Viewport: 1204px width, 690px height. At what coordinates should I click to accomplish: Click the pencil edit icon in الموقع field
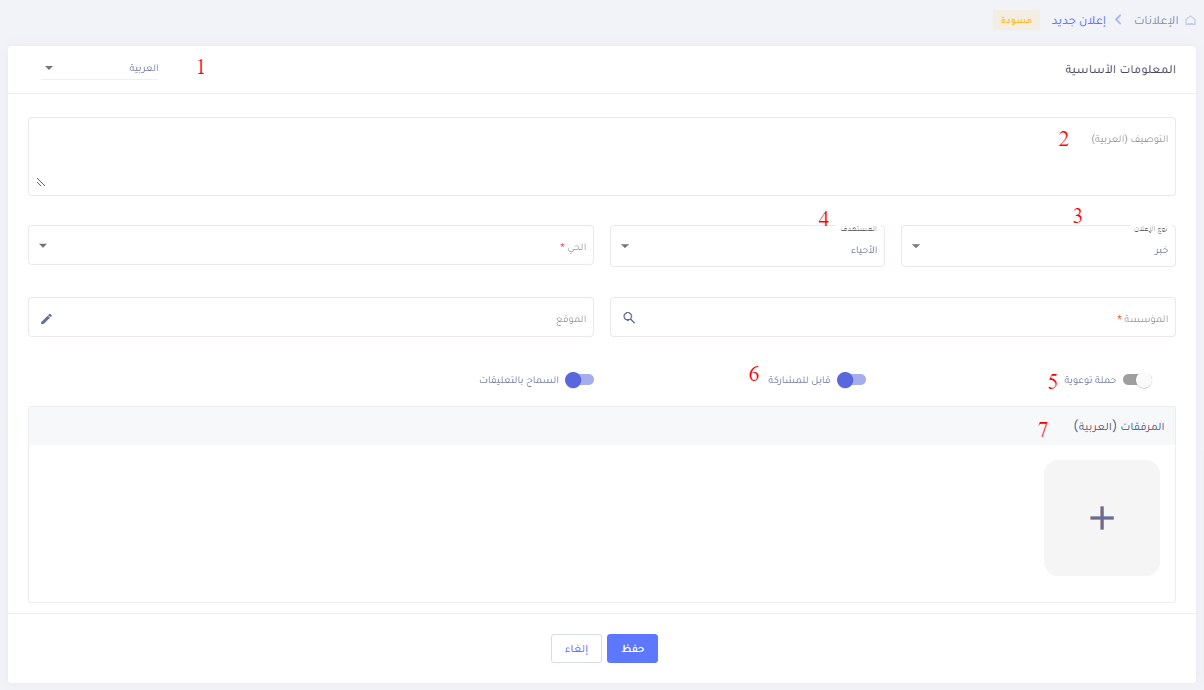[46, 318]
